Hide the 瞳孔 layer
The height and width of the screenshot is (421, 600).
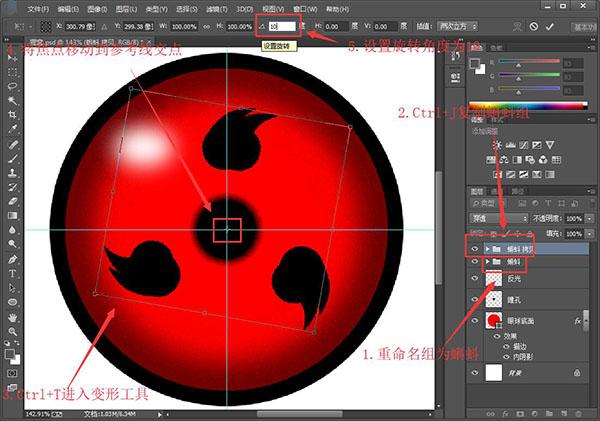point(475,299)
